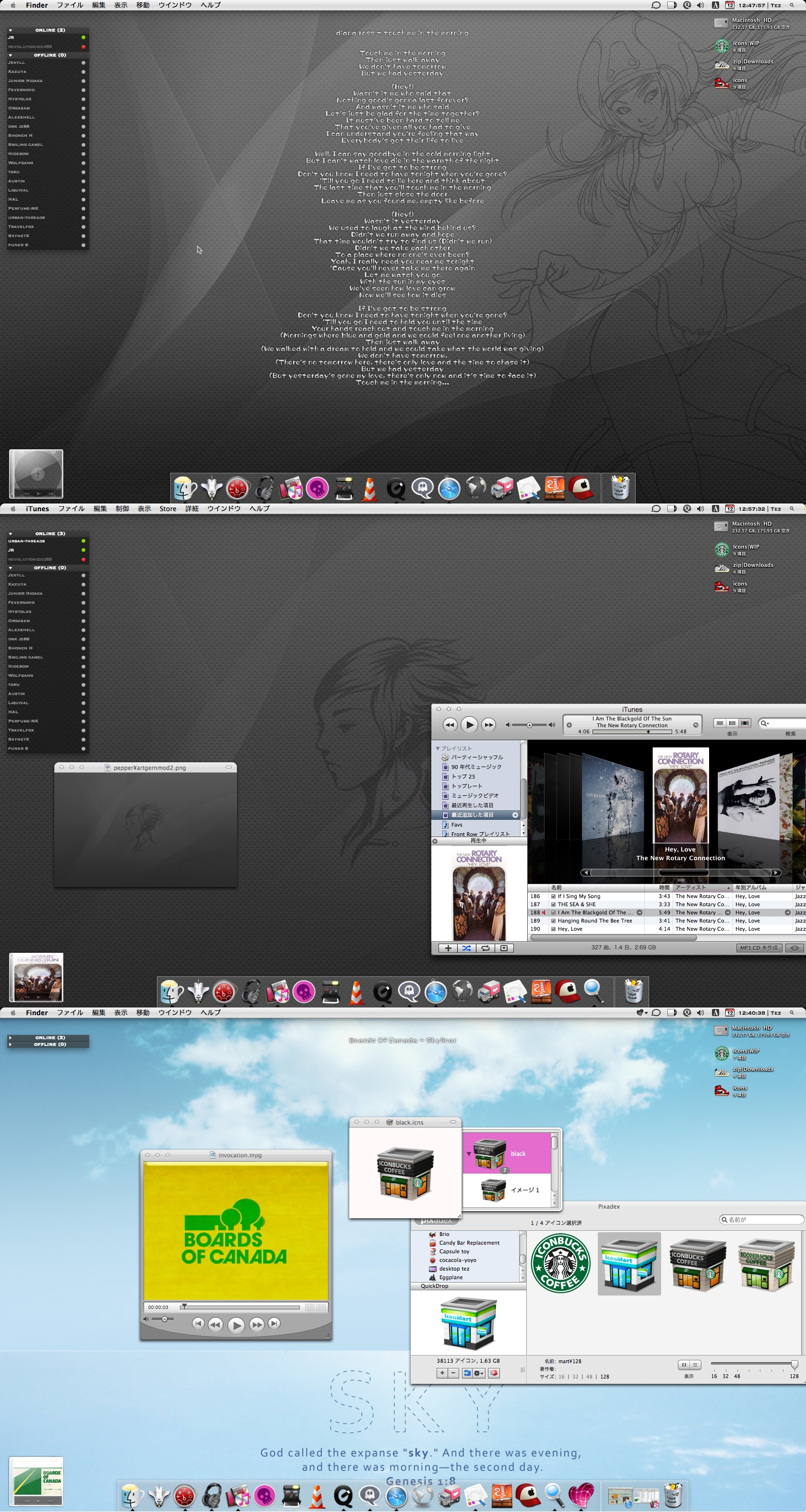Screen dimensions: 806x1512
Task: Uncheck "If I Sing My Song" track
Action: click(553, 896)
